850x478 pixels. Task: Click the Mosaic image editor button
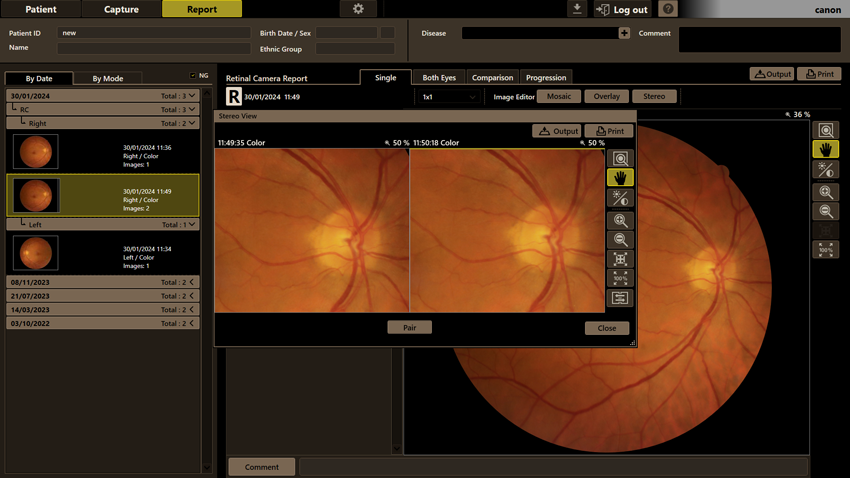click(559, 96)
